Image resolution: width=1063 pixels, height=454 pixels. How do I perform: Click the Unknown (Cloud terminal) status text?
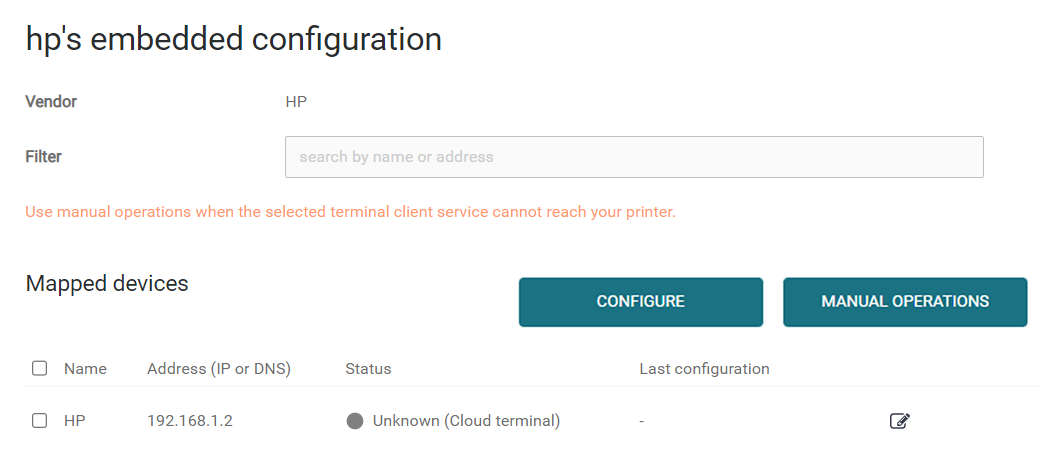pos(466,421)
